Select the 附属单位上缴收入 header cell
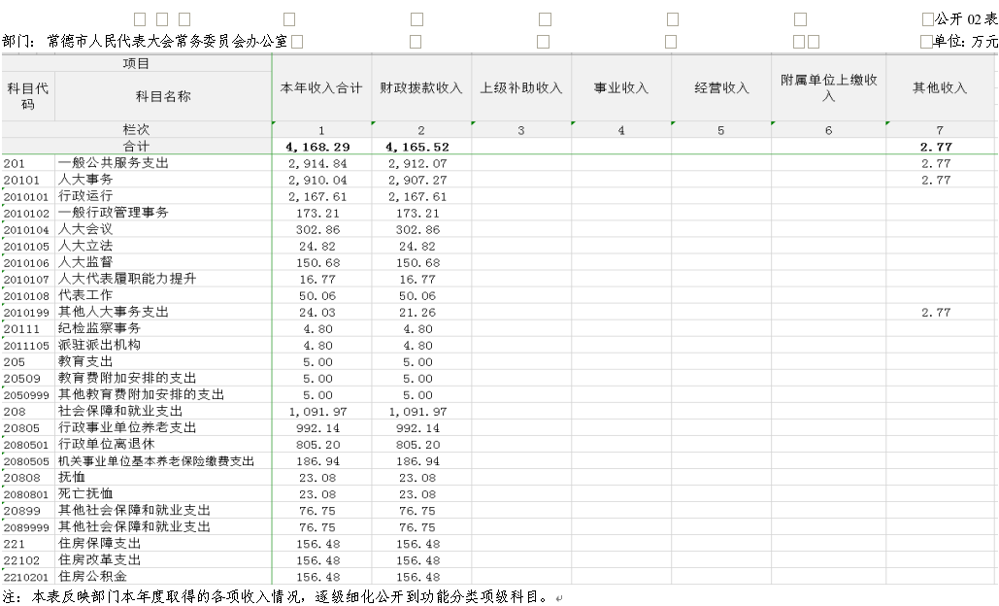Viewport: 999px width, 606px height. [x=828, y=88]
